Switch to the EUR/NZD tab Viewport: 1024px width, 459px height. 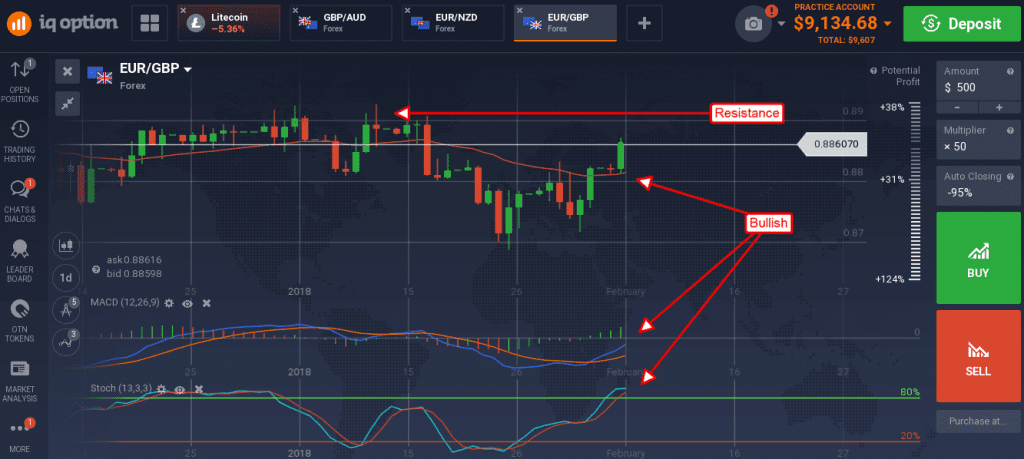(453, 24)
